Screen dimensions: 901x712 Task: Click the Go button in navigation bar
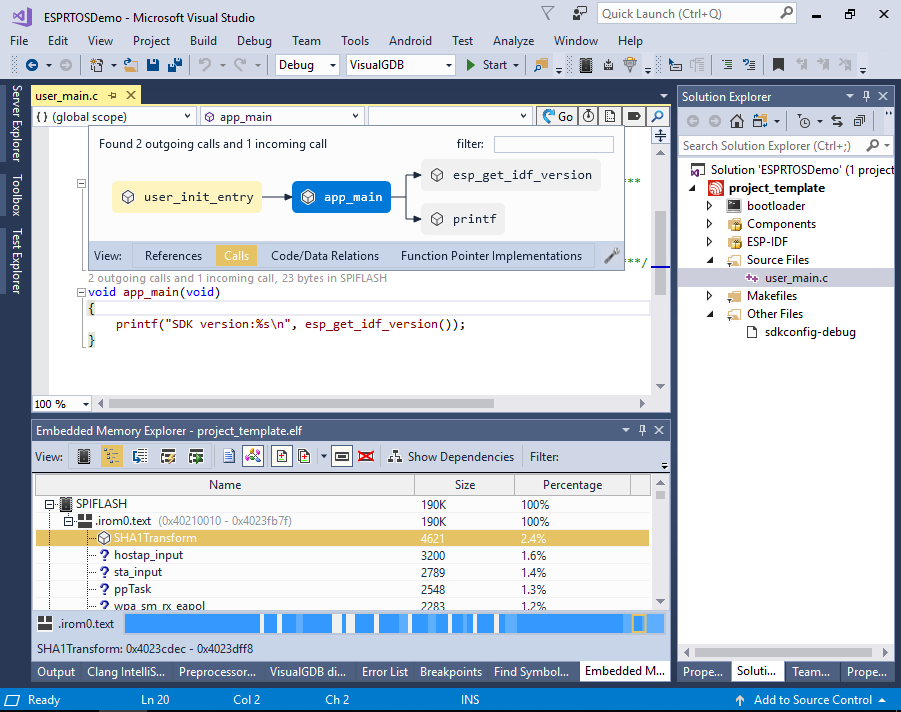click(x=557, y=117)
